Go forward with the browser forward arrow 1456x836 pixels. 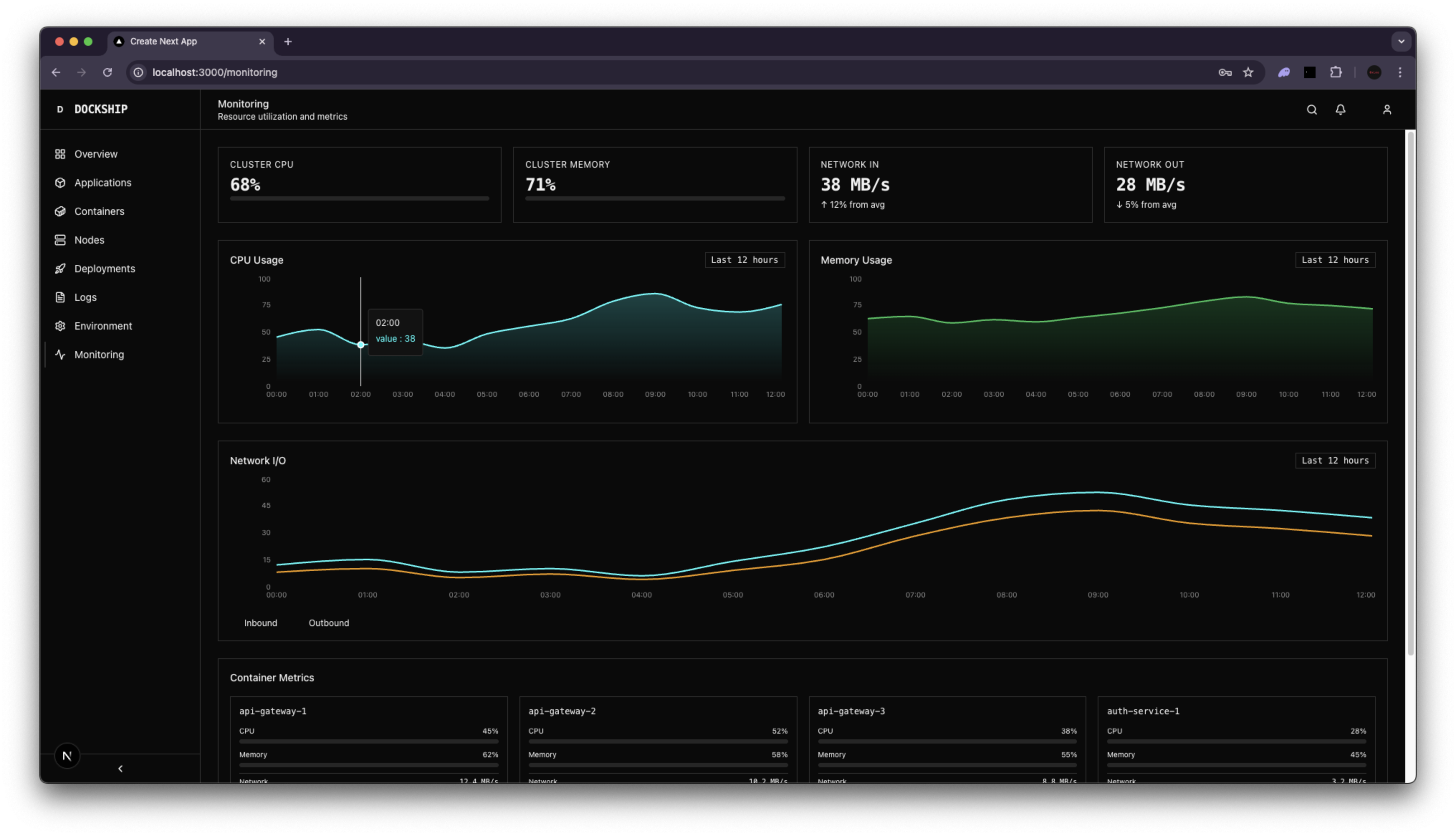coord(82,72)
